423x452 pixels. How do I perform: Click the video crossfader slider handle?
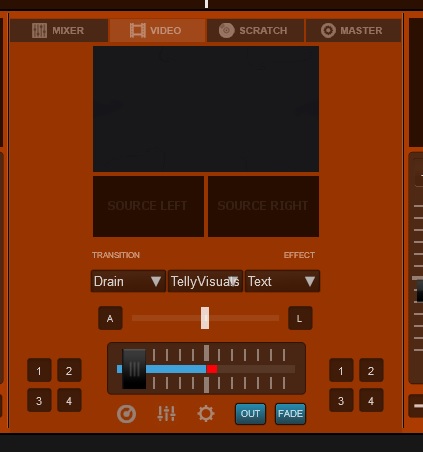[x=205, y=318]
